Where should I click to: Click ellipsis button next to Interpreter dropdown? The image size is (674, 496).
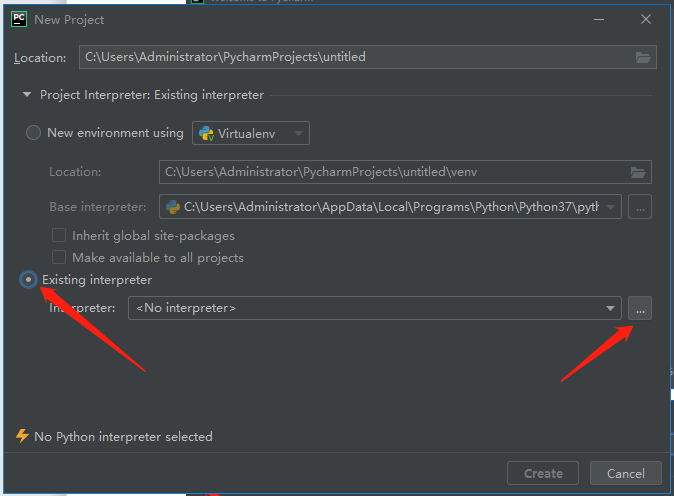[x=640, y=308]
